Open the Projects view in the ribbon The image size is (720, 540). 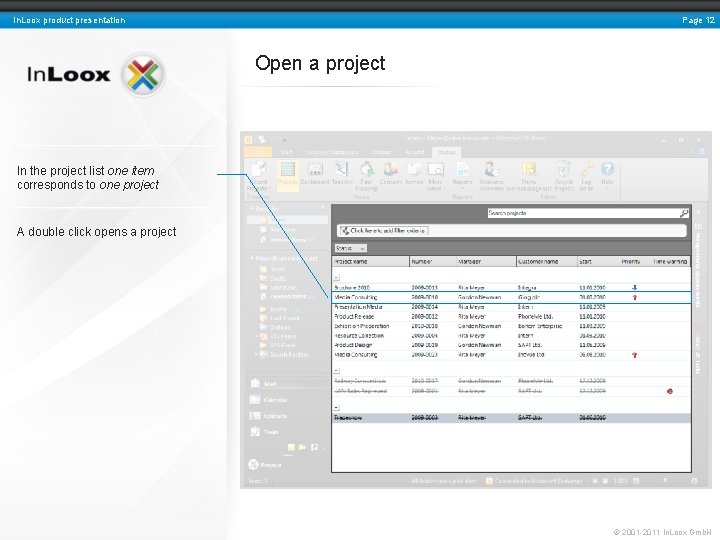point(287,175)
